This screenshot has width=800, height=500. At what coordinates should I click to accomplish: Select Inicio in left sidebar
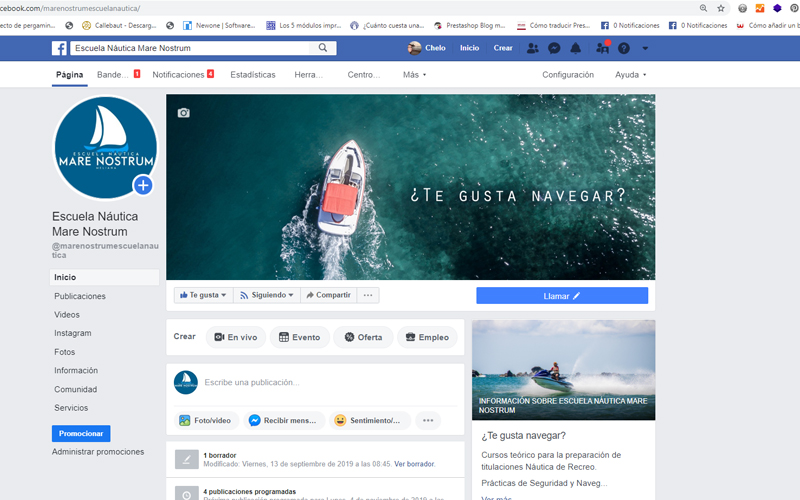[x=105, y=277]
